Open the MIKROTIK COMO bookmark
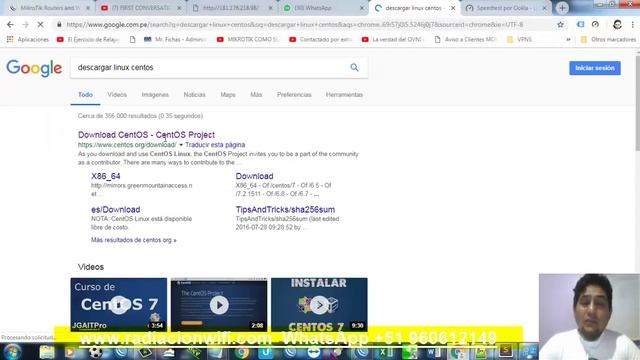This screenshot has height=360, width=640. (x=249, y=40)
